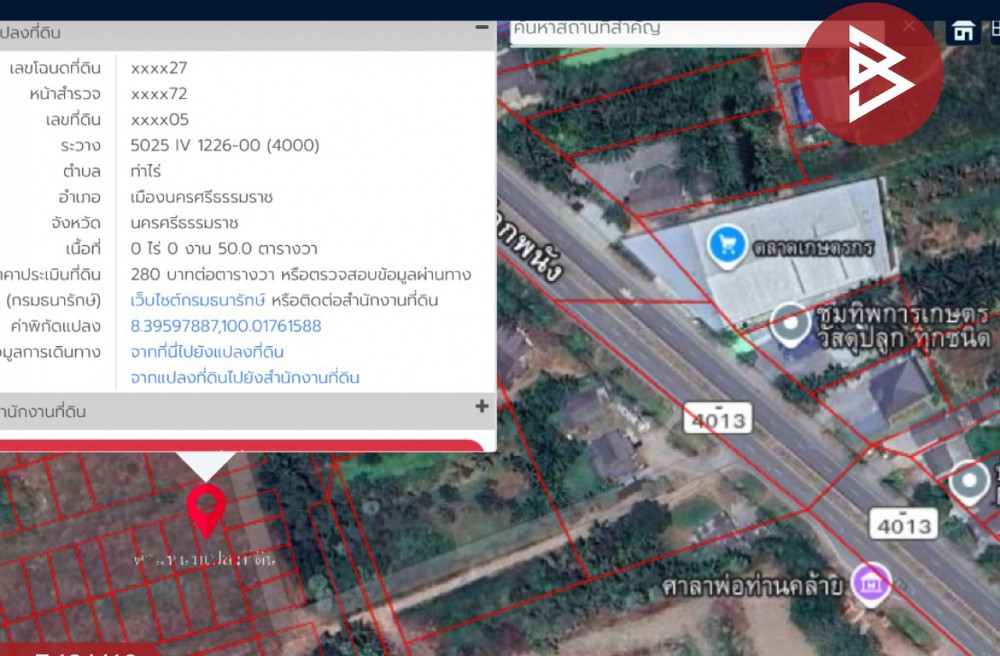Screen dimensions: 1000x656
Task: Open directions จากที่นี่ไปยังแปลงที่ดิน
Action: (207, 352)
